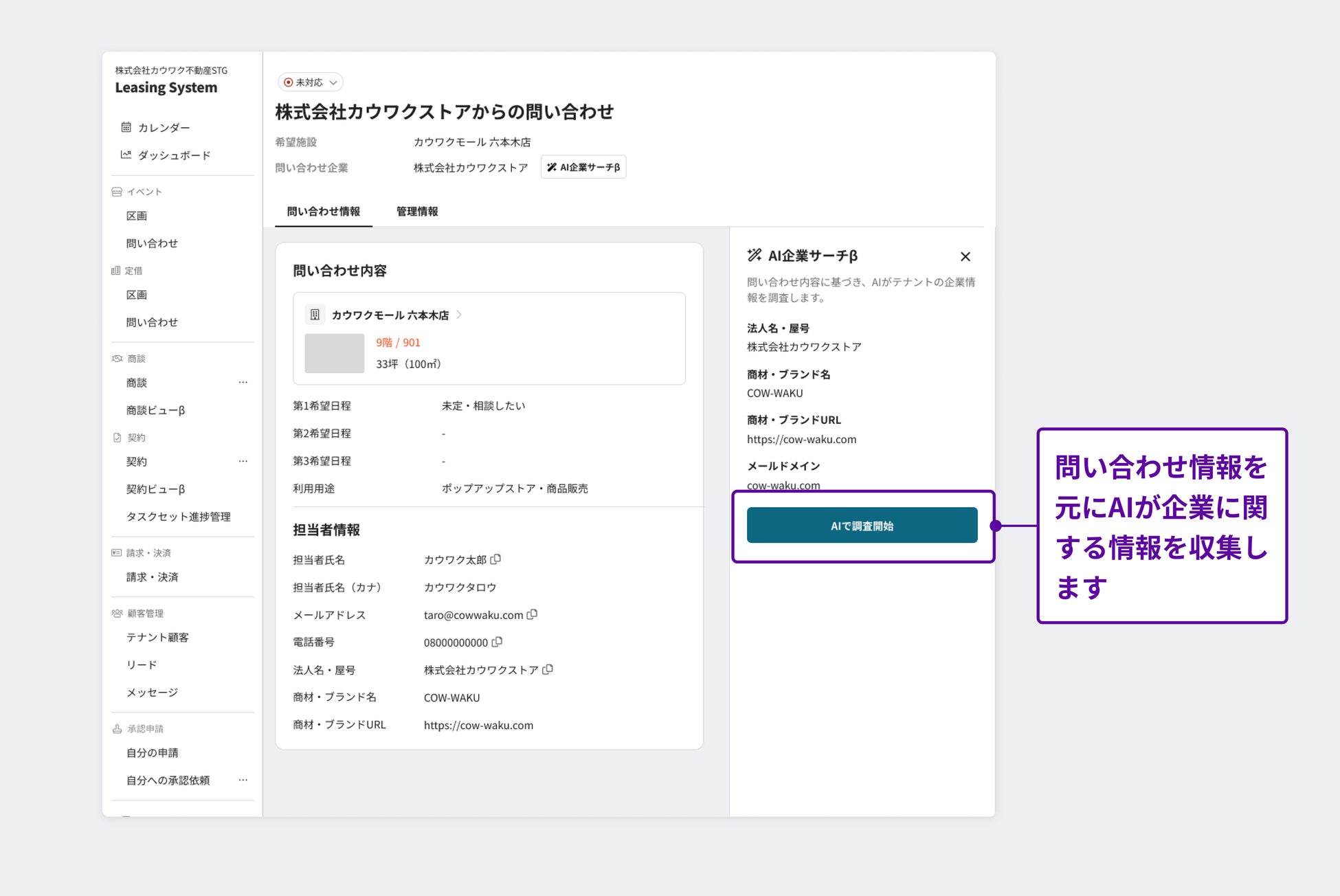Image resolution: width=1340 pixels, height=896 pixels.
Task: Open the 未対応 status dropdown
Action: click(311, 82)
